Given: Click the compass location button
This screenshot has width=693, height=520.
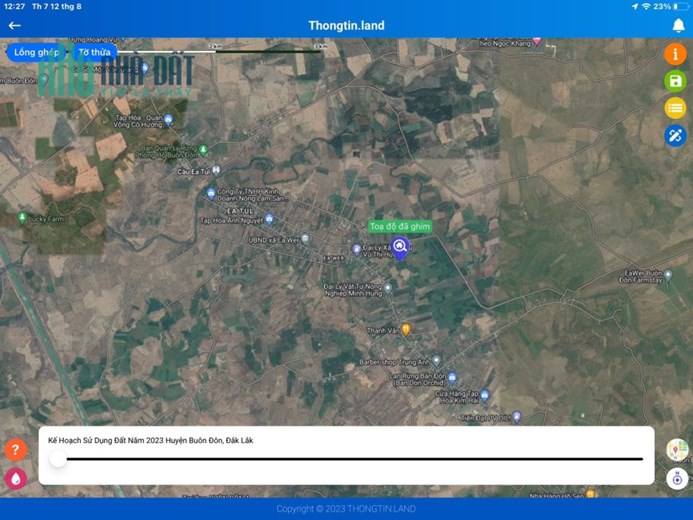Looking at the screenshot, I should 677,478.
